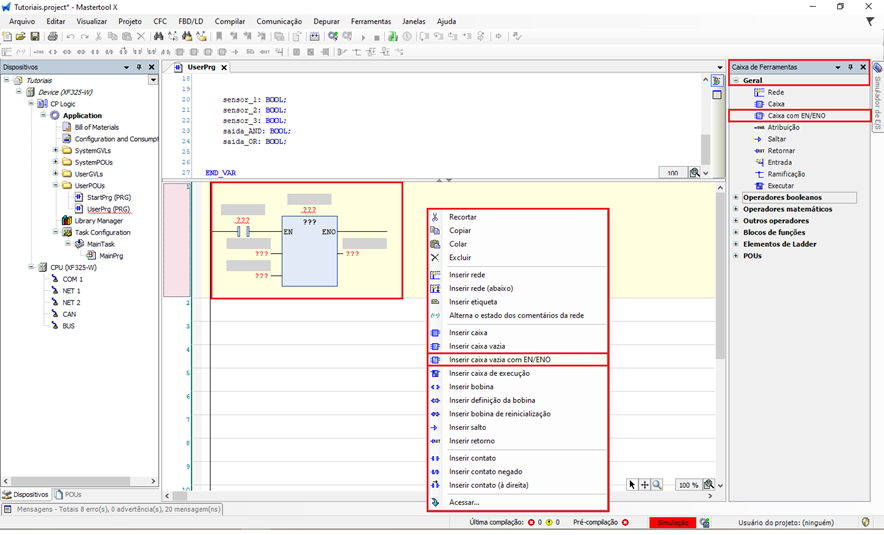Pin the Caixa de Ferramentas panel
Image resolution: width=884 pixels, height=535 pixels.
(x=850, y=67)
